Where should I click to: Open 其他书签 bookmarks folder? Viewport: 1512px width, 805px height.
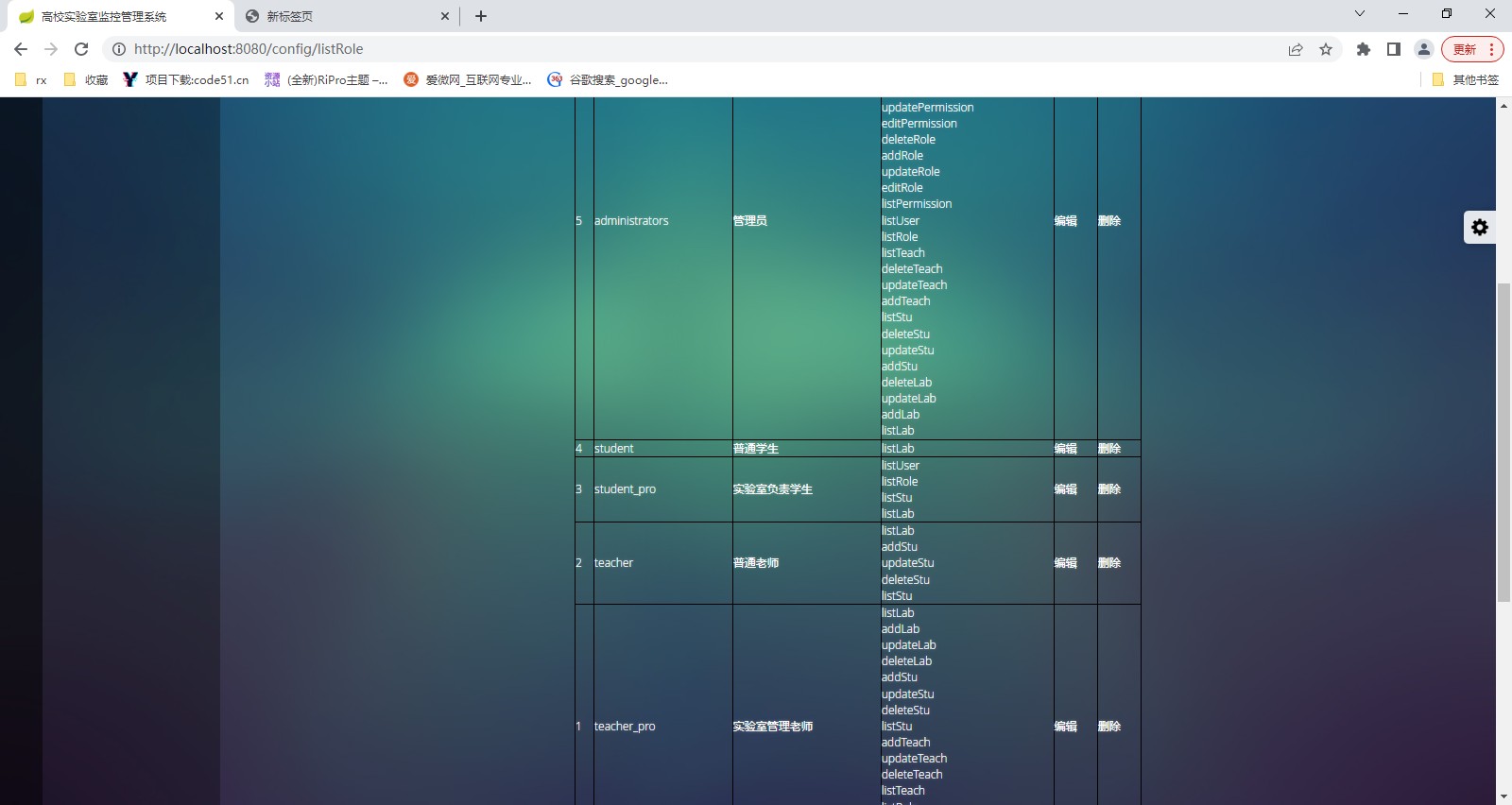[x=1466, y=80]
